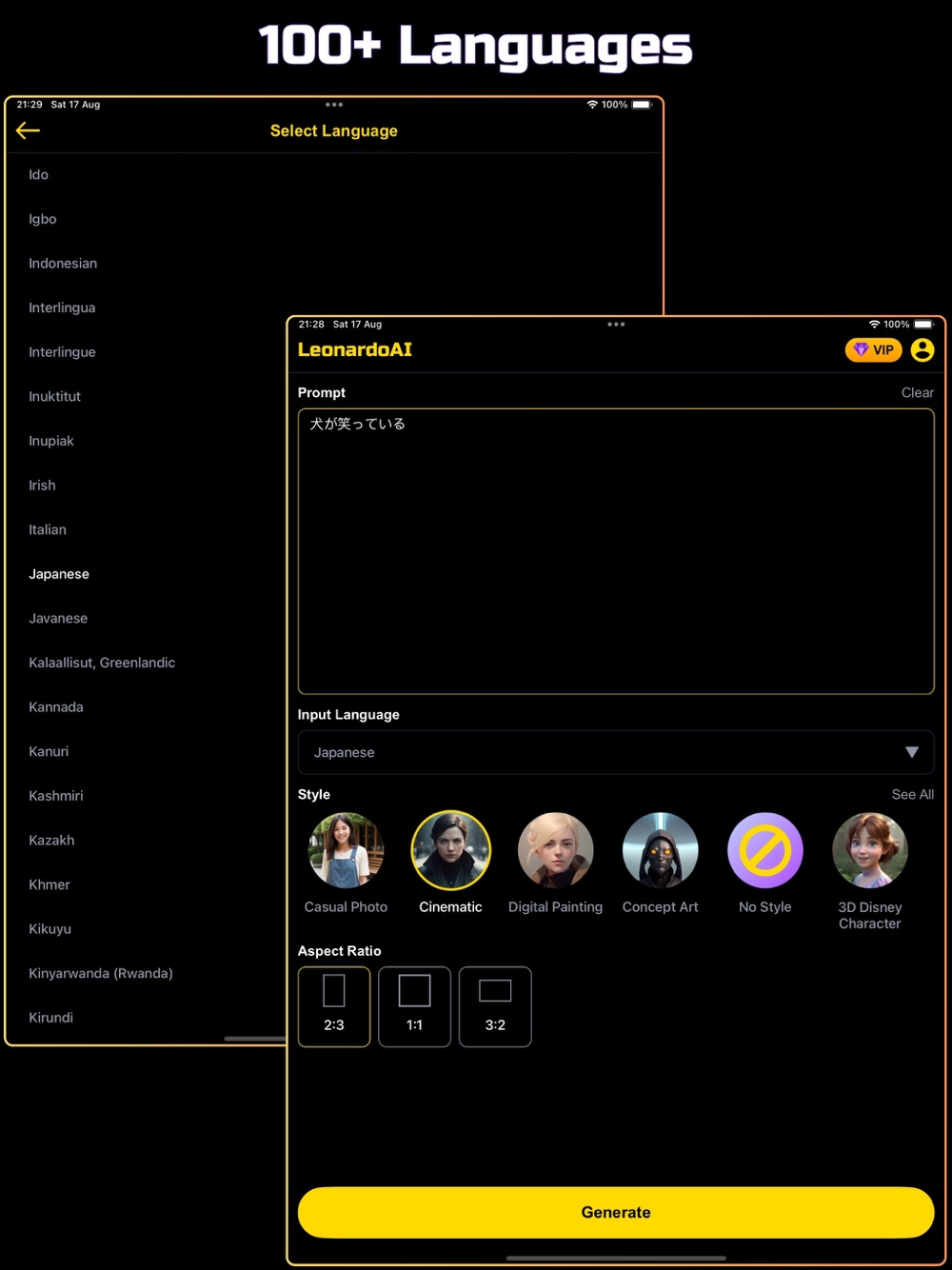Choose Javanese from the language list
Screen dimensions: 952x1270
point(58,619)
